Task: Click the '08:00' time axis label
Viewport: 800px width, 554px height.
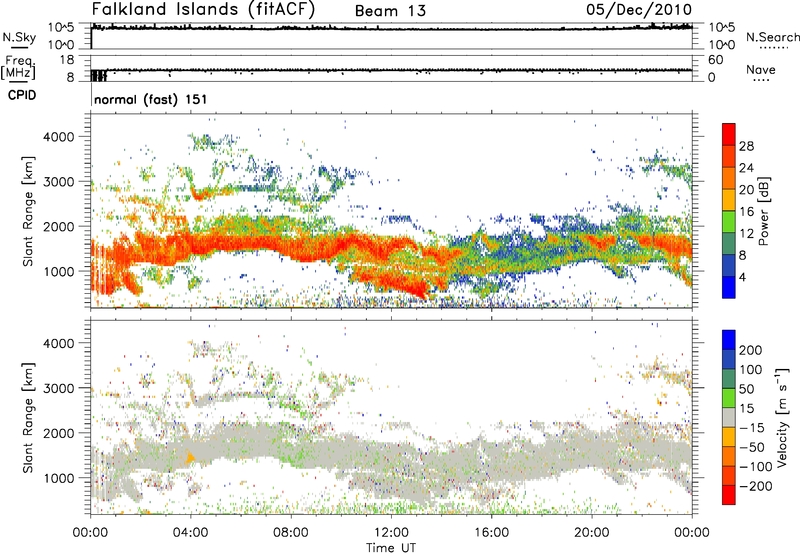Action: pos(290,533)
